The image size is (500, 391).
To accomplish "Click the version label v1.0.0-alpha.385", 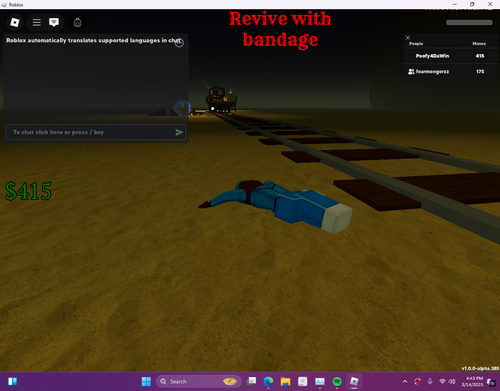I will (480, 368).
